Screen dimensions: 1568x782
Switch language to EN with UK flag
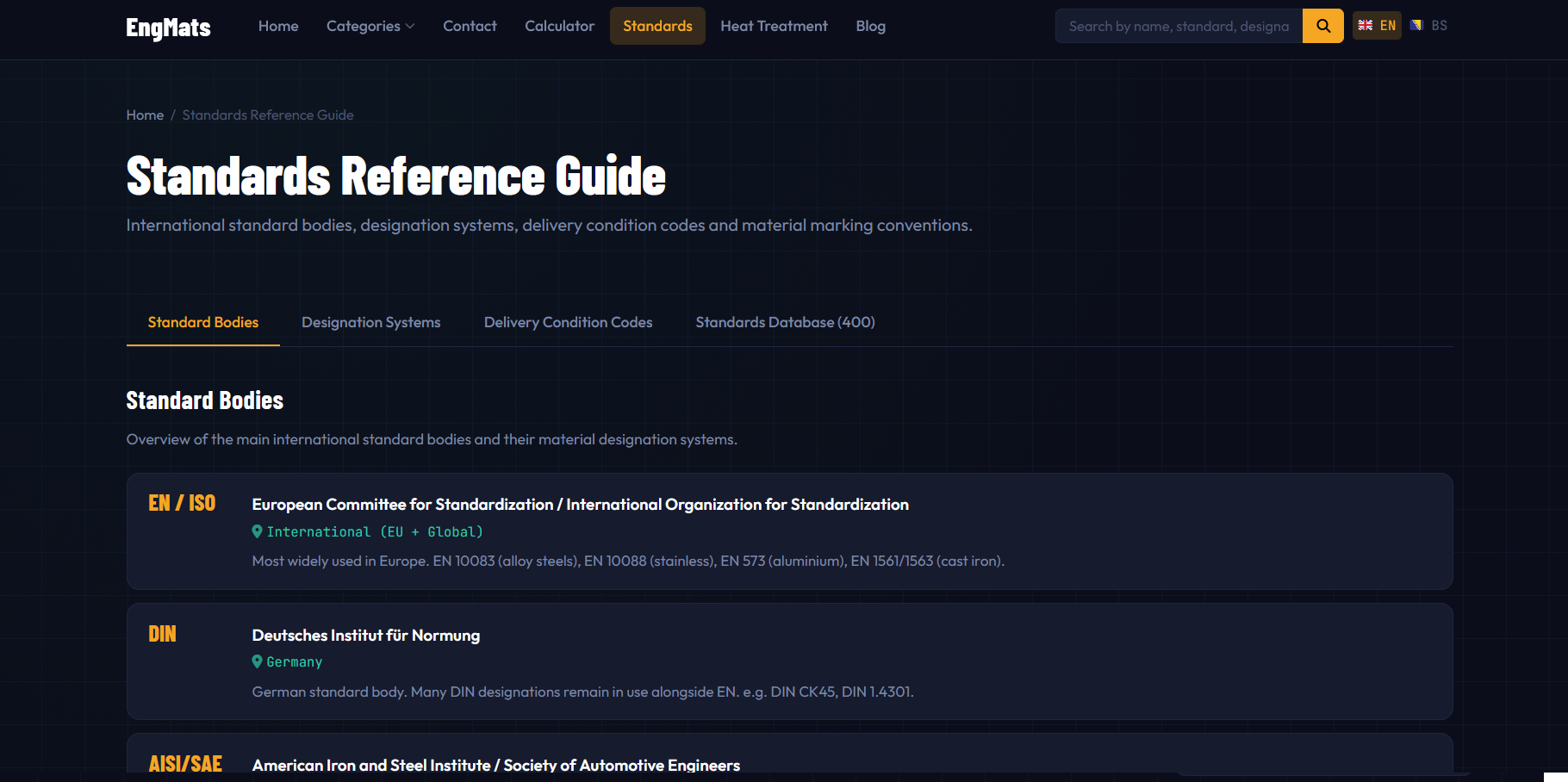pyautogui.click(x=1377, y=26)
